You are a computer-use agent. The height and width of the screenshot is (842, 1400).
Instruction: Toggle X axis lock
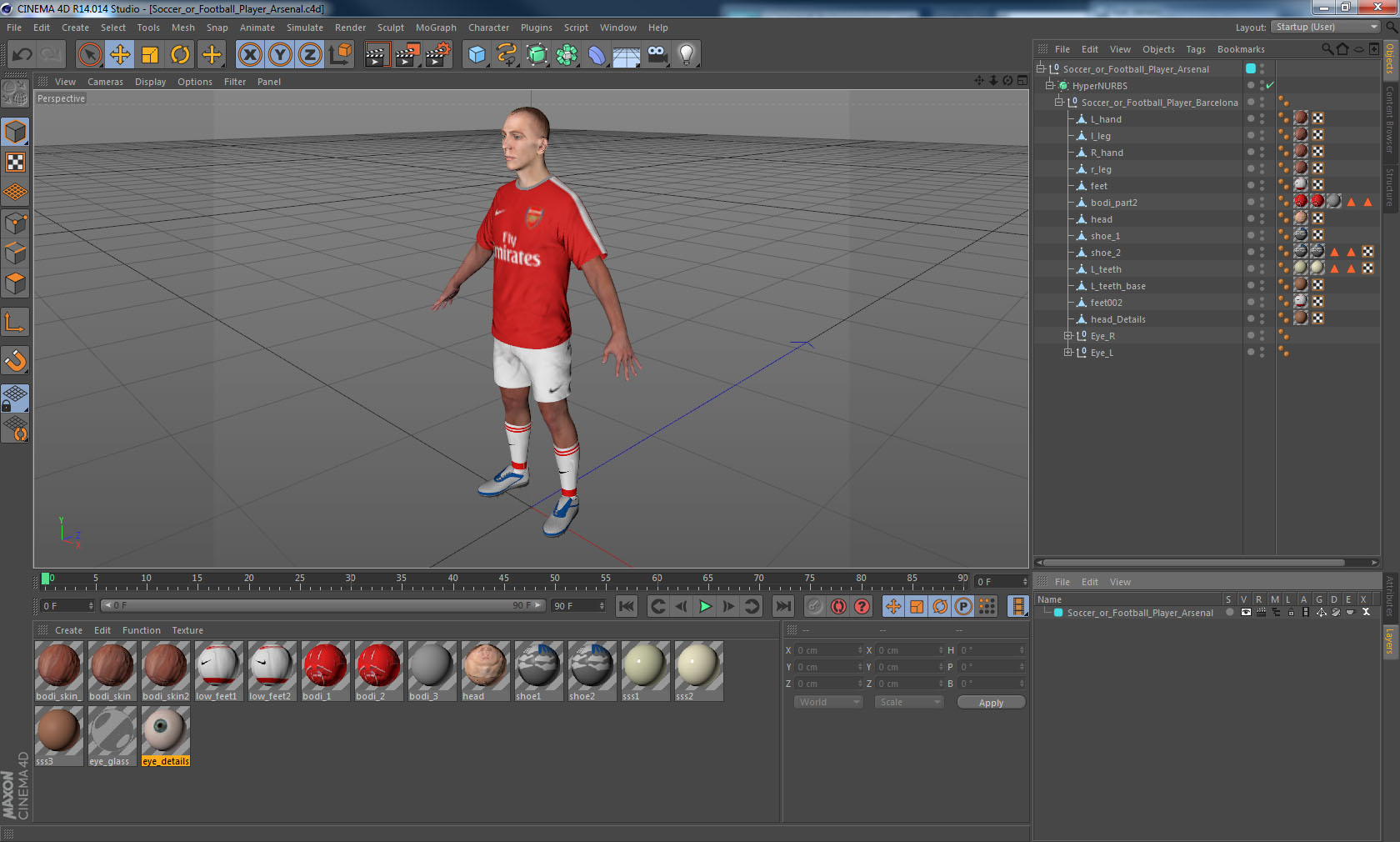point(250,55)
